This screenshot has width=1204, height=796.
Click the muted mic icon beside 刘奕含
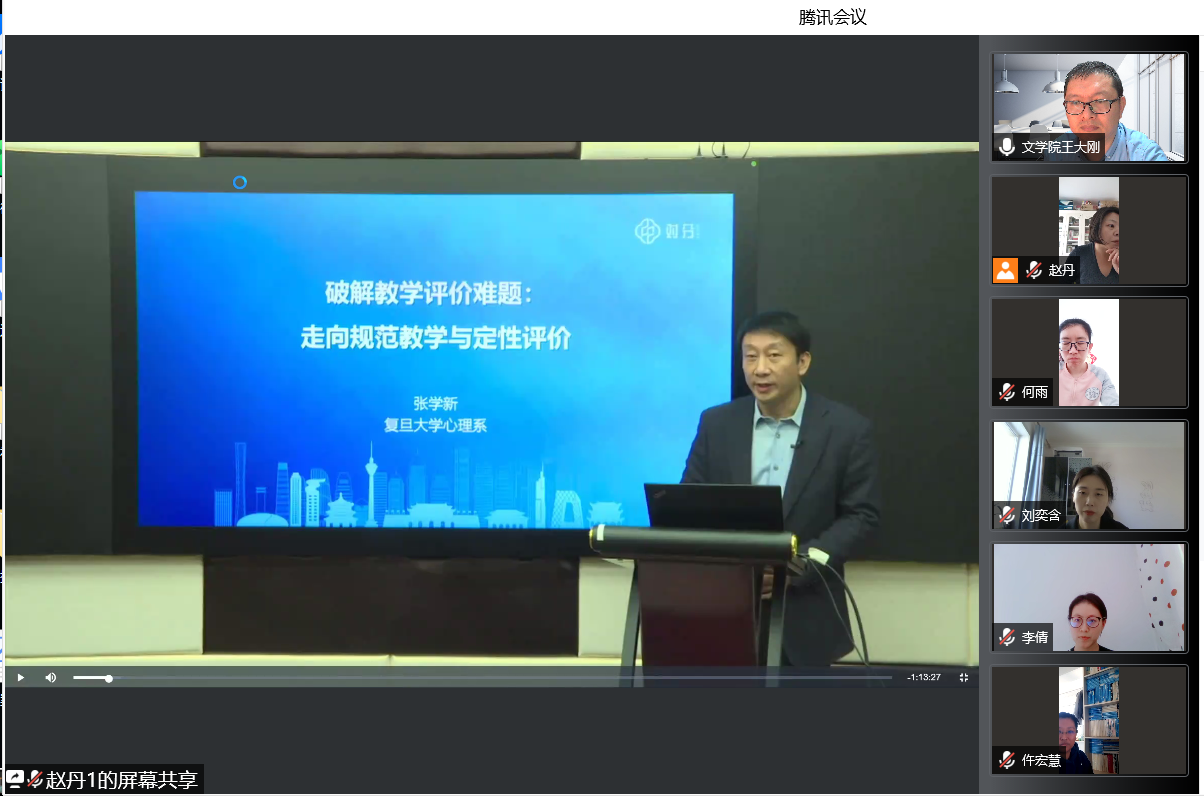(x=1007, y=515)
